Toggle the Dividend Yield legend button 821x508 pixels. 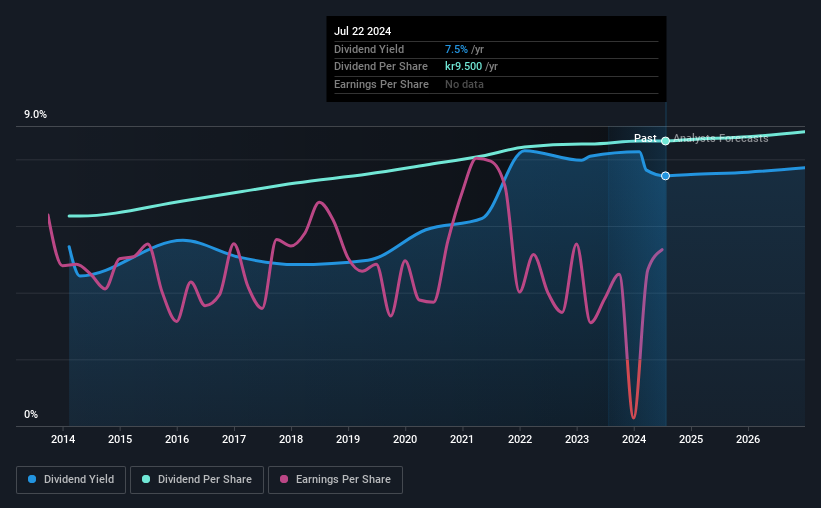click(71, 480)
